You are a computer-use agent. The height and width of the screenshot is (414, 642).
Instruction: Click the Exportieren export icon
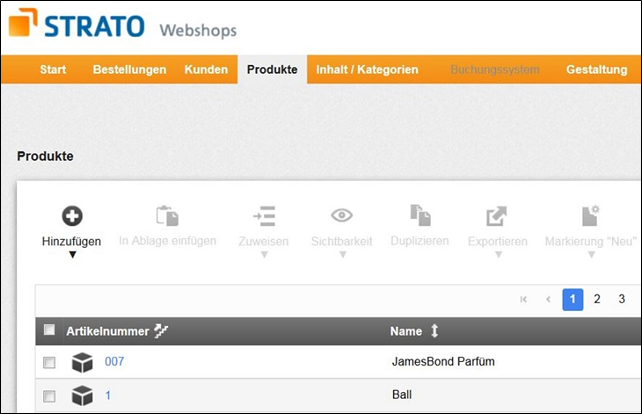pos(497,216)
